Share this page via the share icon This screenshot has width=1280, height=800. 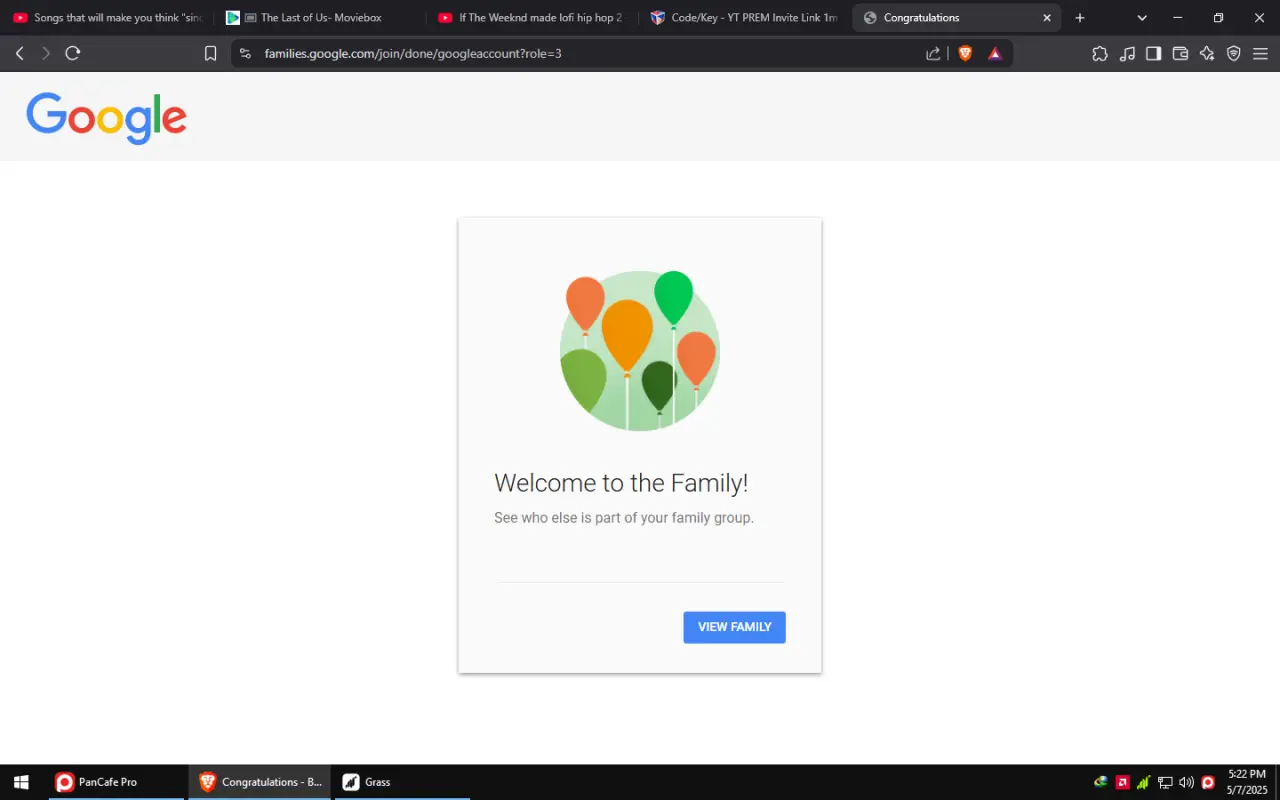coord(933,54)
